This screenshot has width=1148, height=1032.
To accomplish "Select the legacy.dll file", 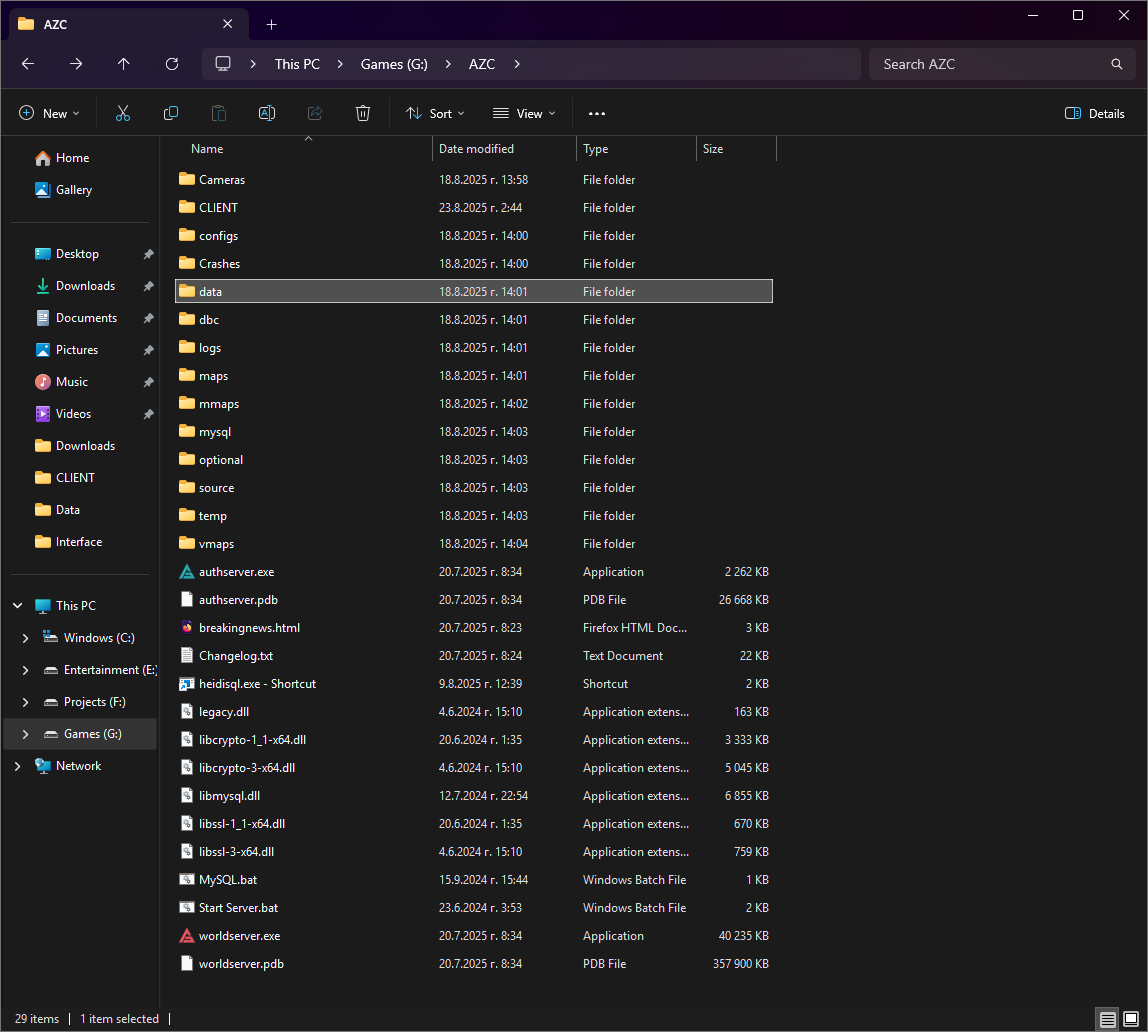I will click(474, 712).
